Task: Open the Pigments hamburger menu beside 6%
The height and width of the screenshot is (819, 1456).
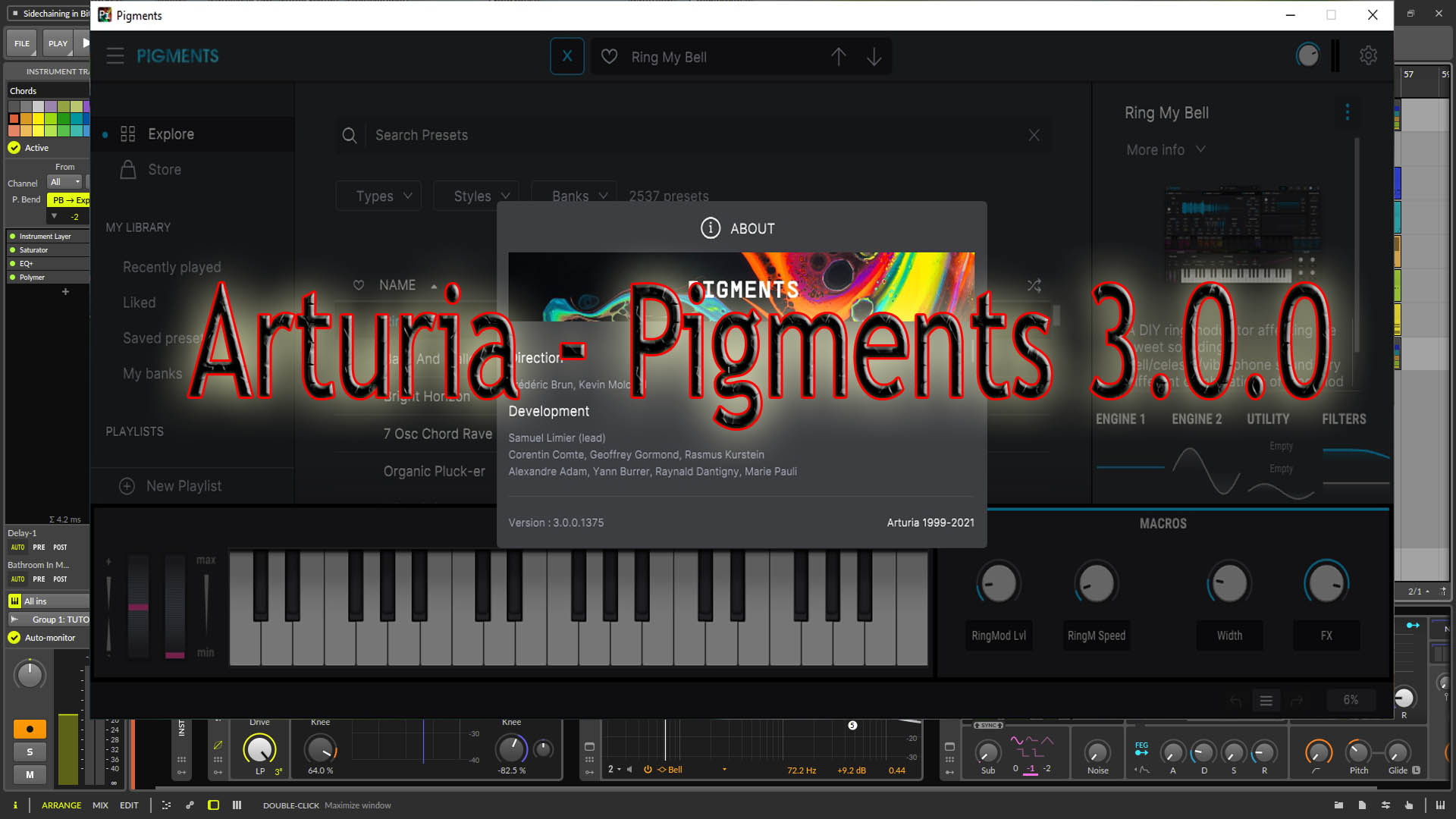Action: 1266,701
